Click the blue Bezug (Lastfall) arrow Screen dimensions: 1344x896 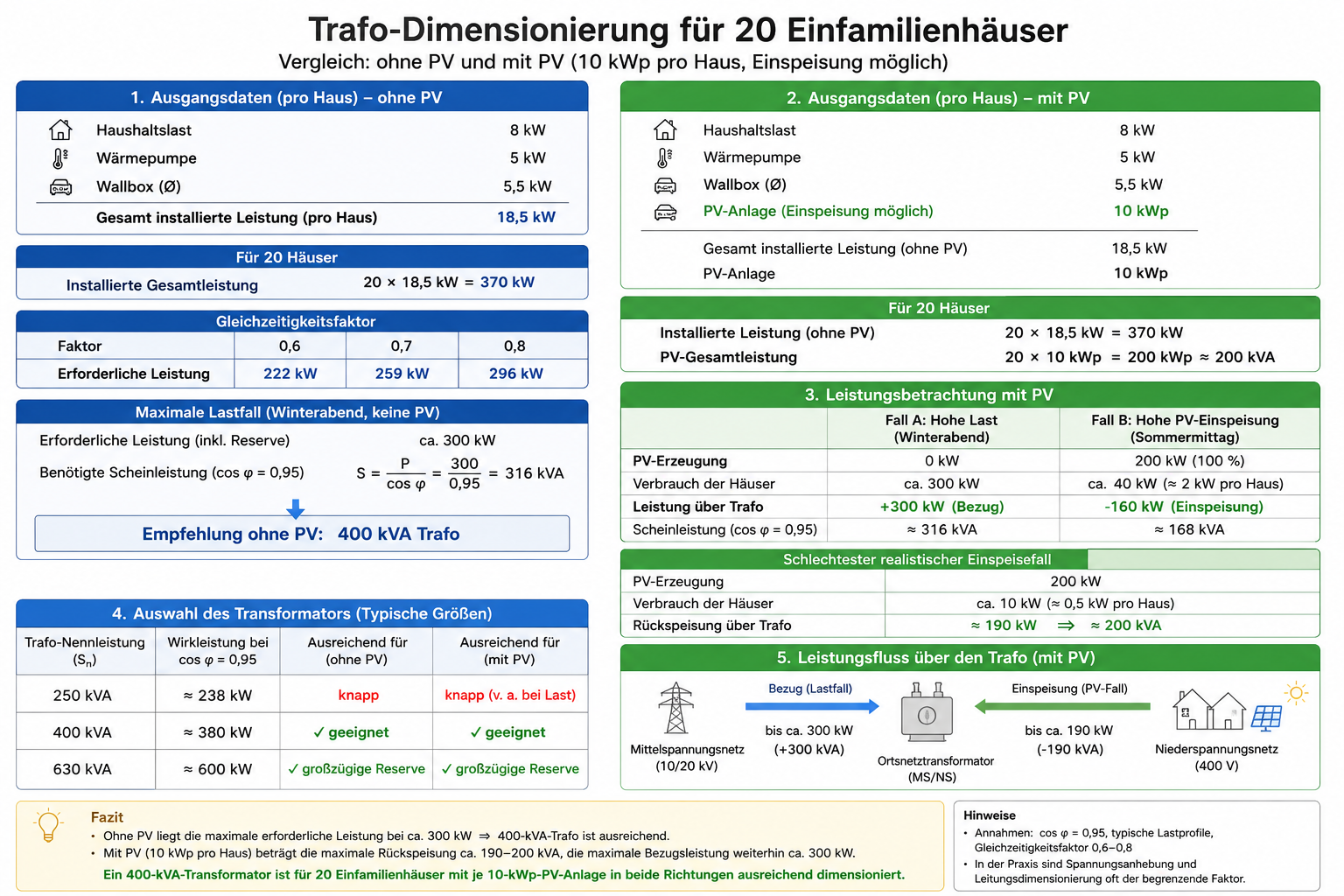tap(812, 706)
